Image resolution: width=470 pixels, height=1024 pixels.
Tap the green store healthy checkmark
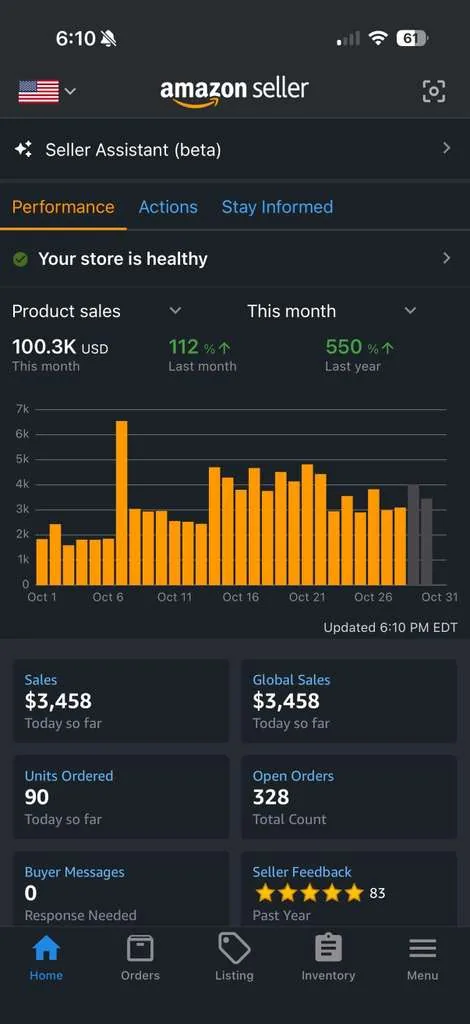pyautogui.click(x=20, y=259)
